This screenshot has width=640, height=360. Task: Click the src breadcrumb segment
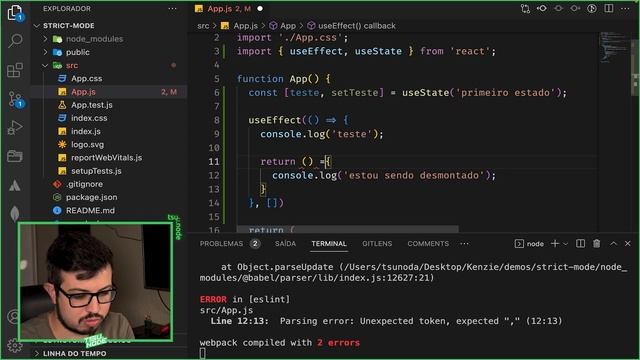pyautogui.click(x=203, y=26)
